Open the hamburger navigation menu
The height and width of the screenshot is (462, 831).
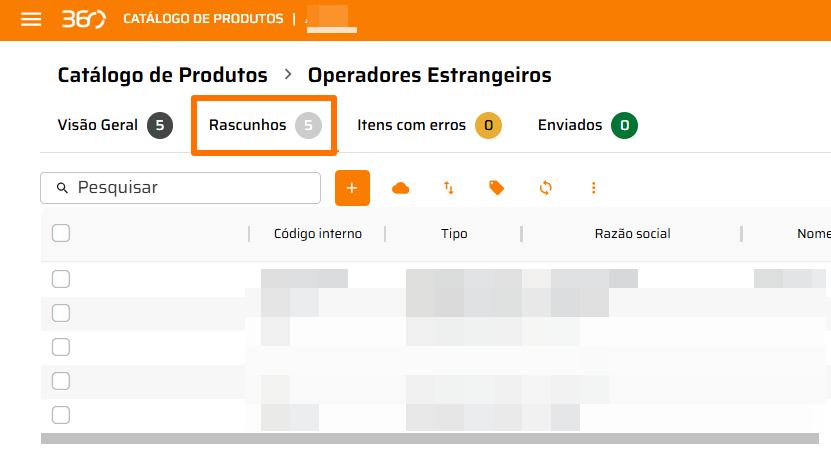[x=31, y=19]
